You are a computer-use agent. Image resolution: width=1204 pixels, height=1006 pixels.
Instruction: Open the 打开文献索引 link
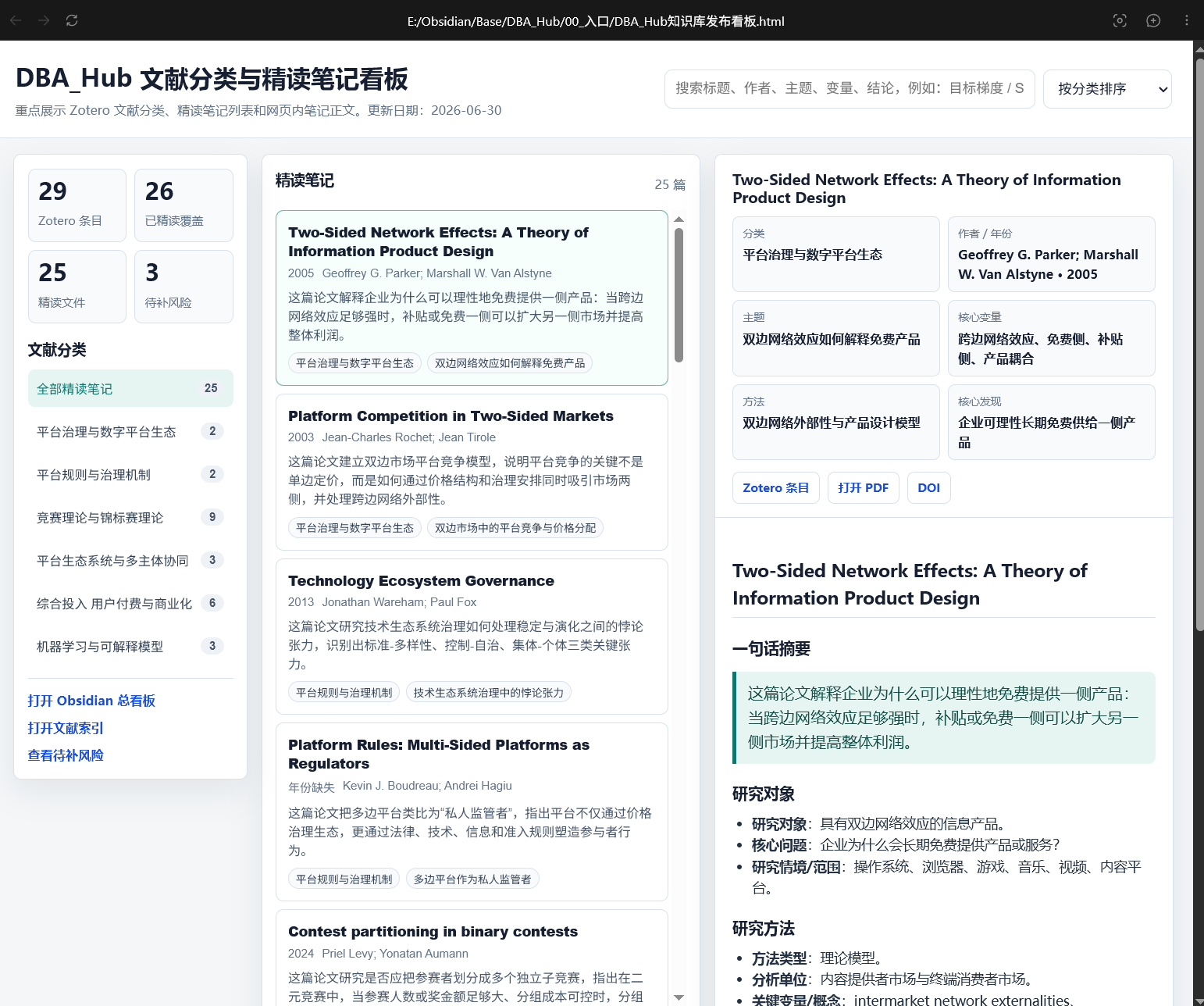point(66,728)
